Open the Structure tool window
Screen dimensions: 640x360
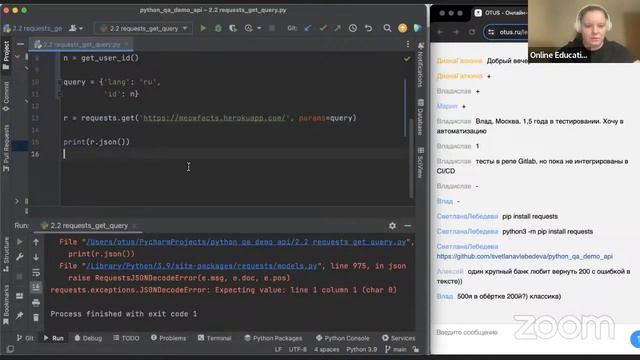pyautogui.click(x=6, y=254)
